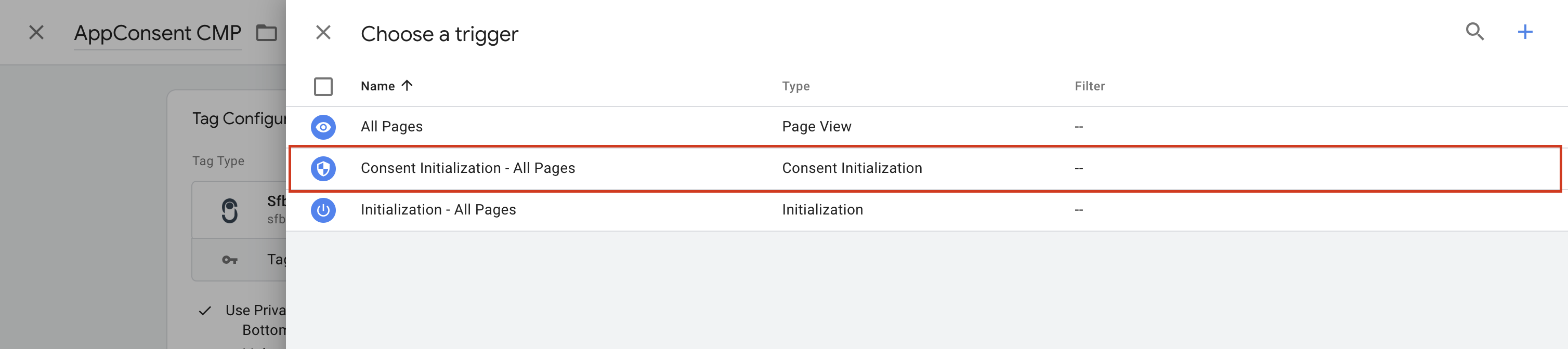Click the power icon for Initialization trigger

coord(323,210)
